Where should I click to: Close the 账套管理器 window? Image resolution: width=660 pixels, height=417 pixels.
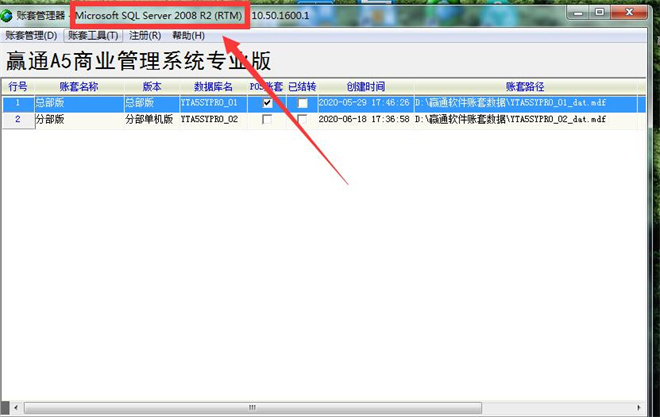point(629,13)
